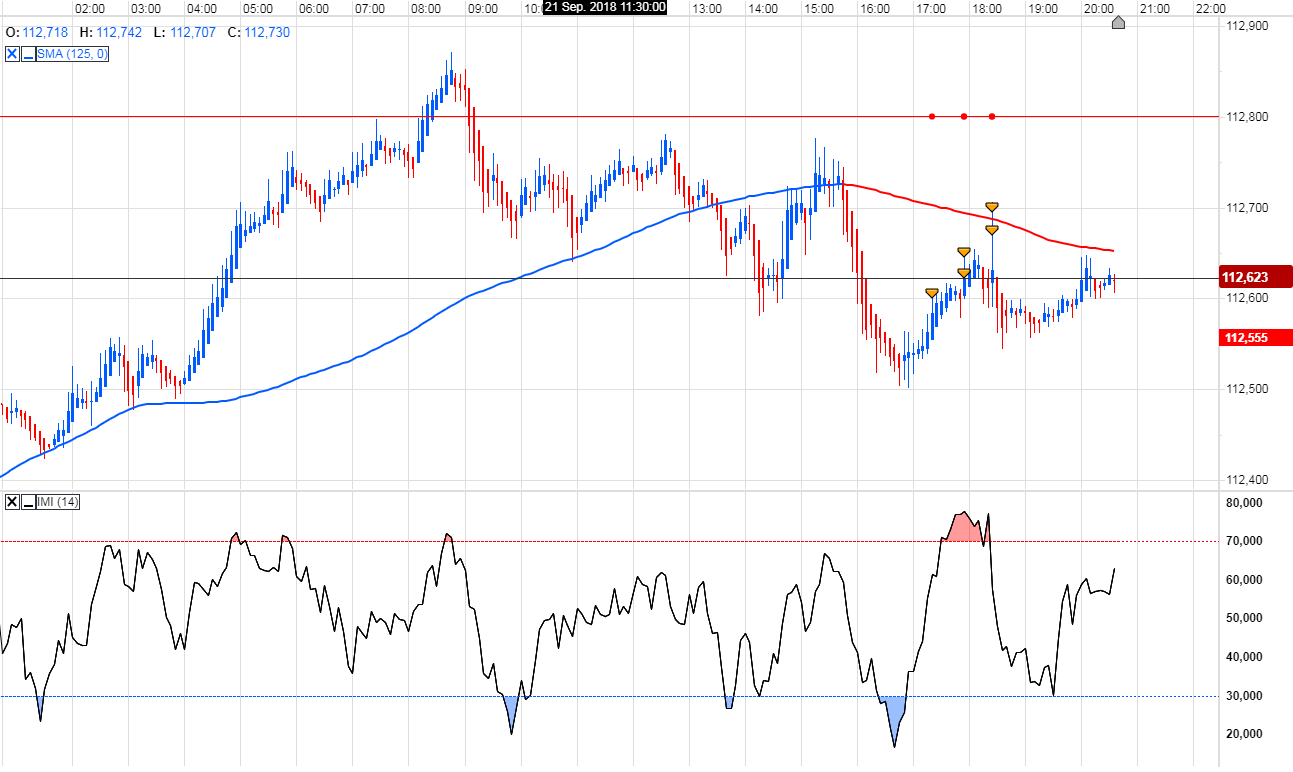Click the home reset icon above price axis
This screenshot has width=1293, height=772.
coord(1119,22)
